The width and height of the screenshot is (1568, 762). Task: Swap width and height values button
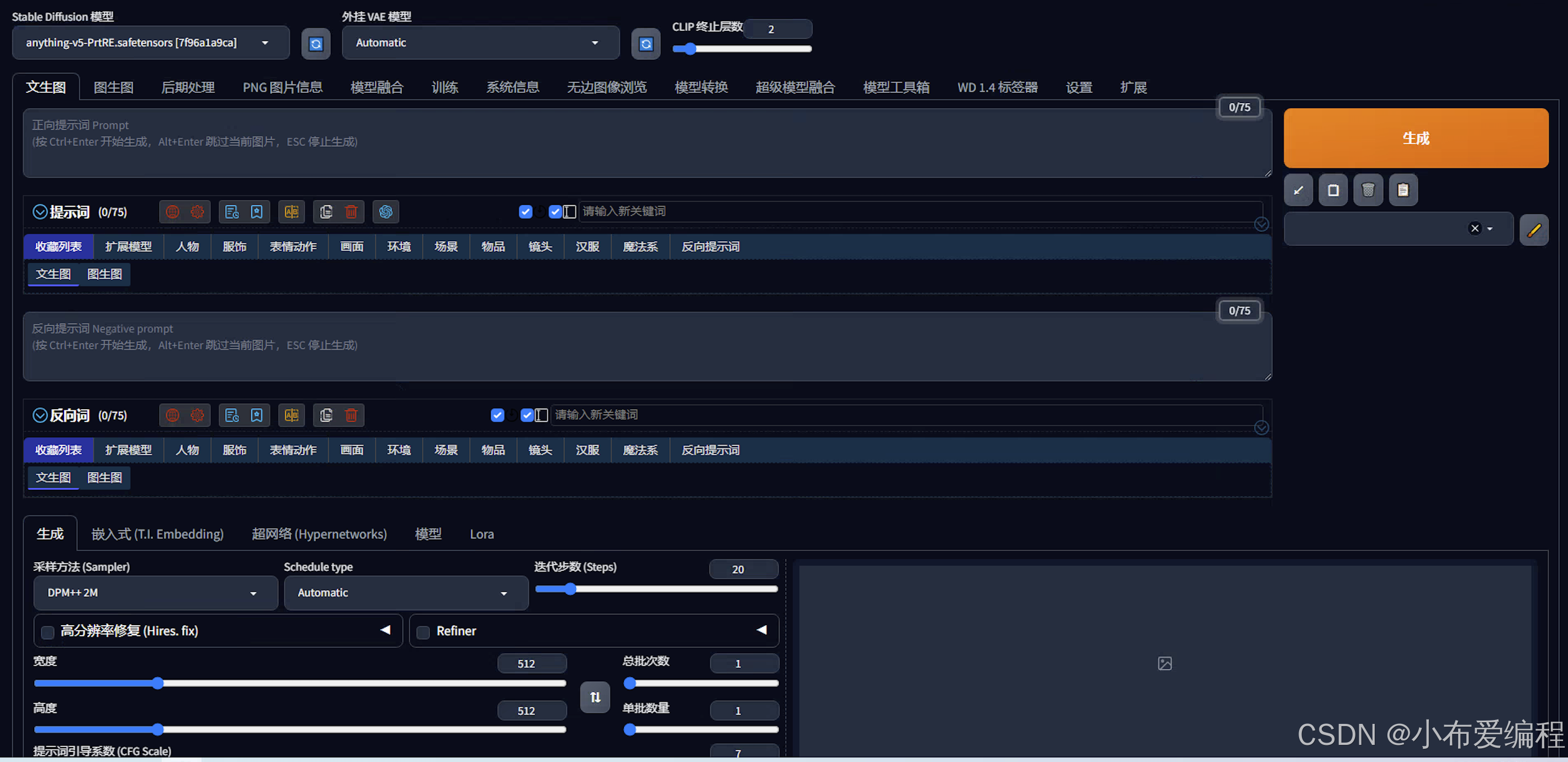[595, 697]
